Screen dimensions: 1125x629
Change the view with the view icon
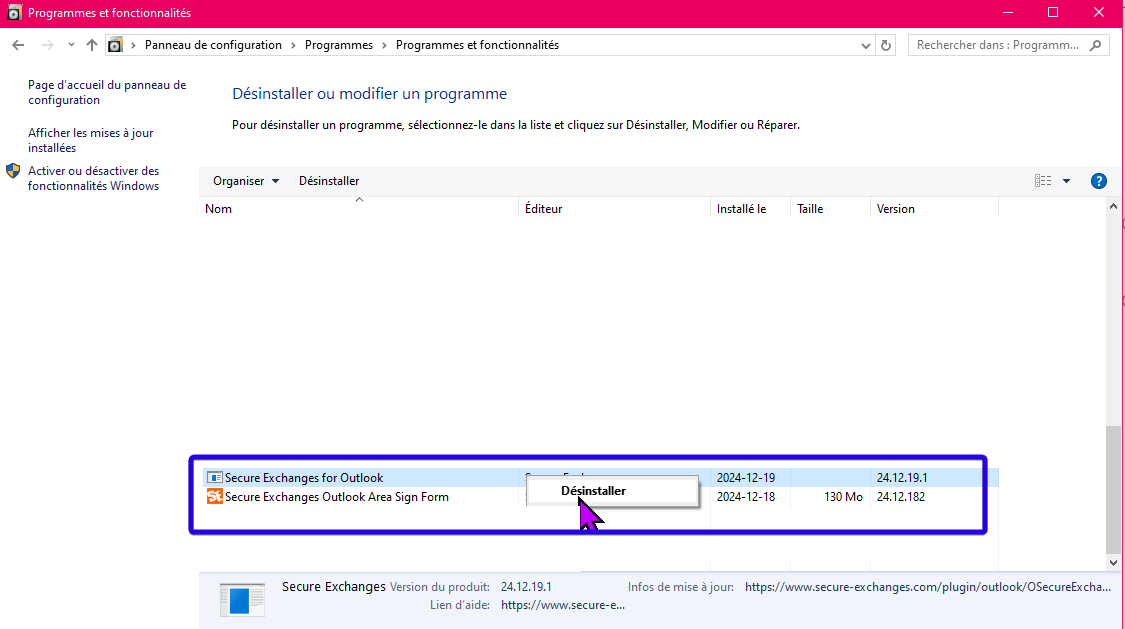point(1043,181)
